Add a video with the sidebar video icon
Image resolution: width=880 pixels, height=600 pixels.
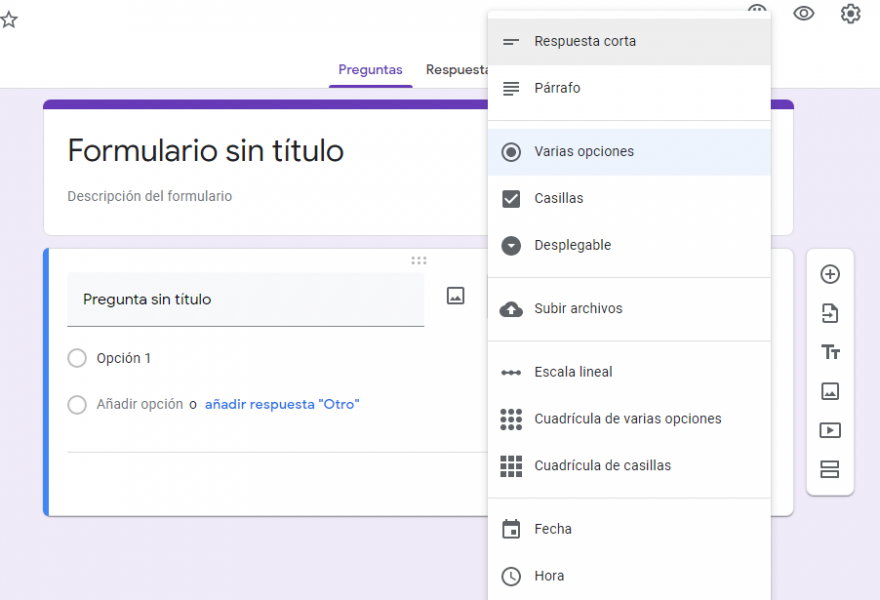830,430
